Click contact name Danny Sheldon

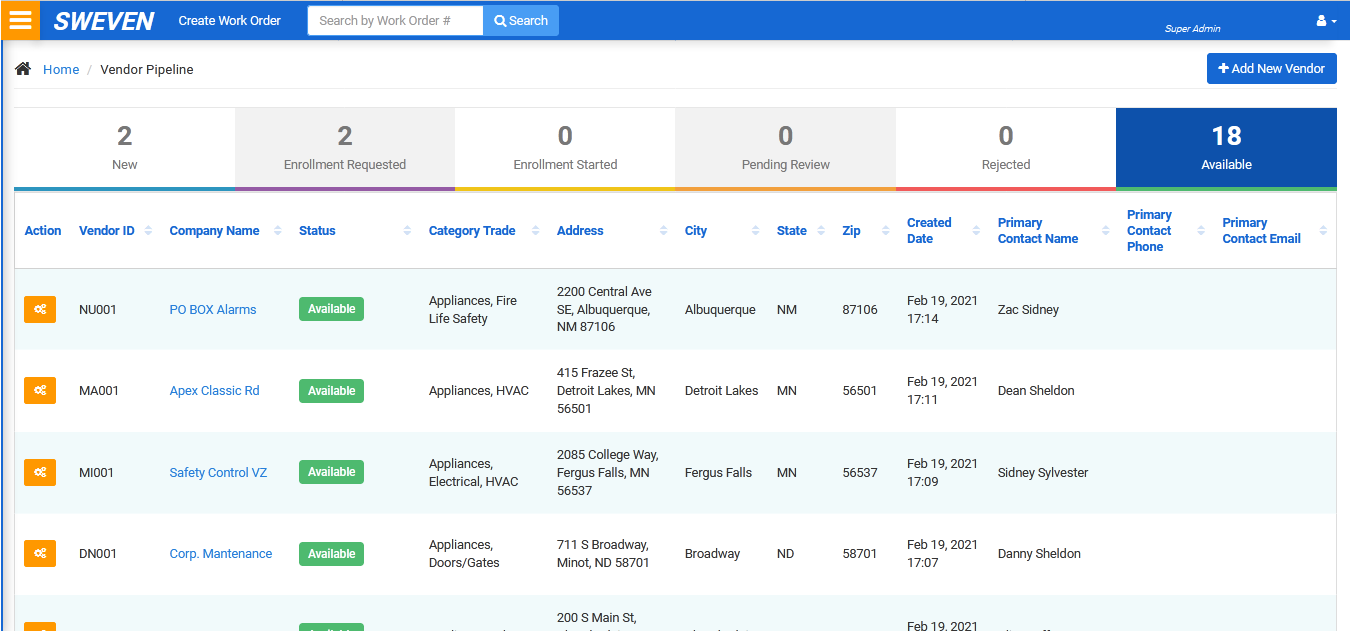tap(1039, 553)
